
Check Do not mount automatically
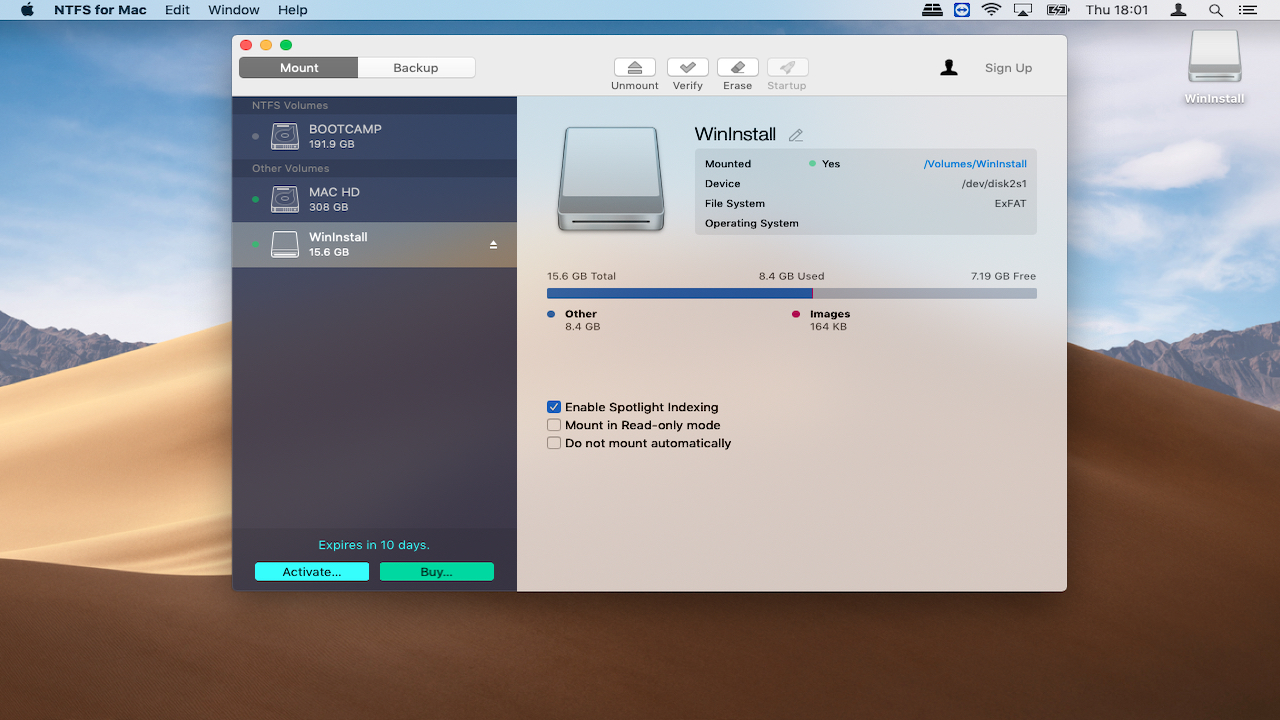(x=554, y=443)
